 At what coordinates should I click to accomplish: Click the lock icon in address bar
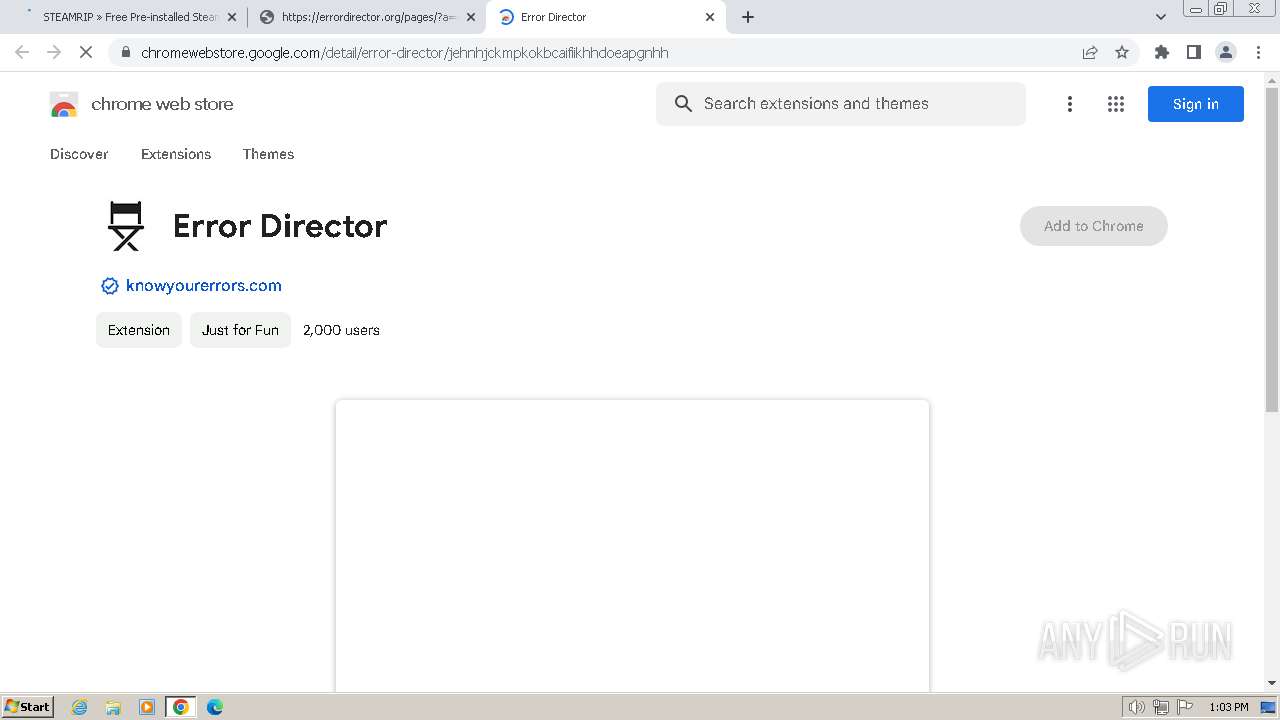(126, 53)
